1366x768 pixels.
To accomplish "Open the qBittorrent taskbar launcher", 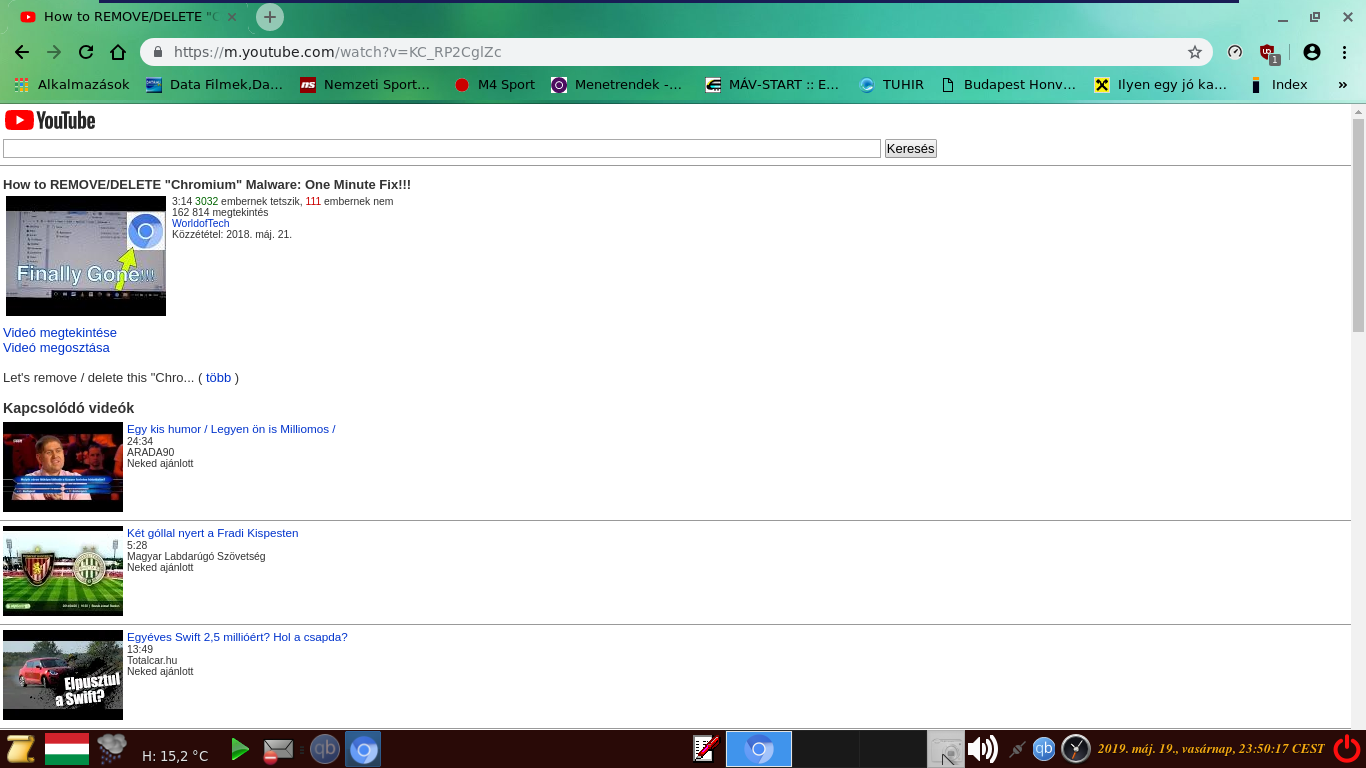I will click(x=325, y=749).
